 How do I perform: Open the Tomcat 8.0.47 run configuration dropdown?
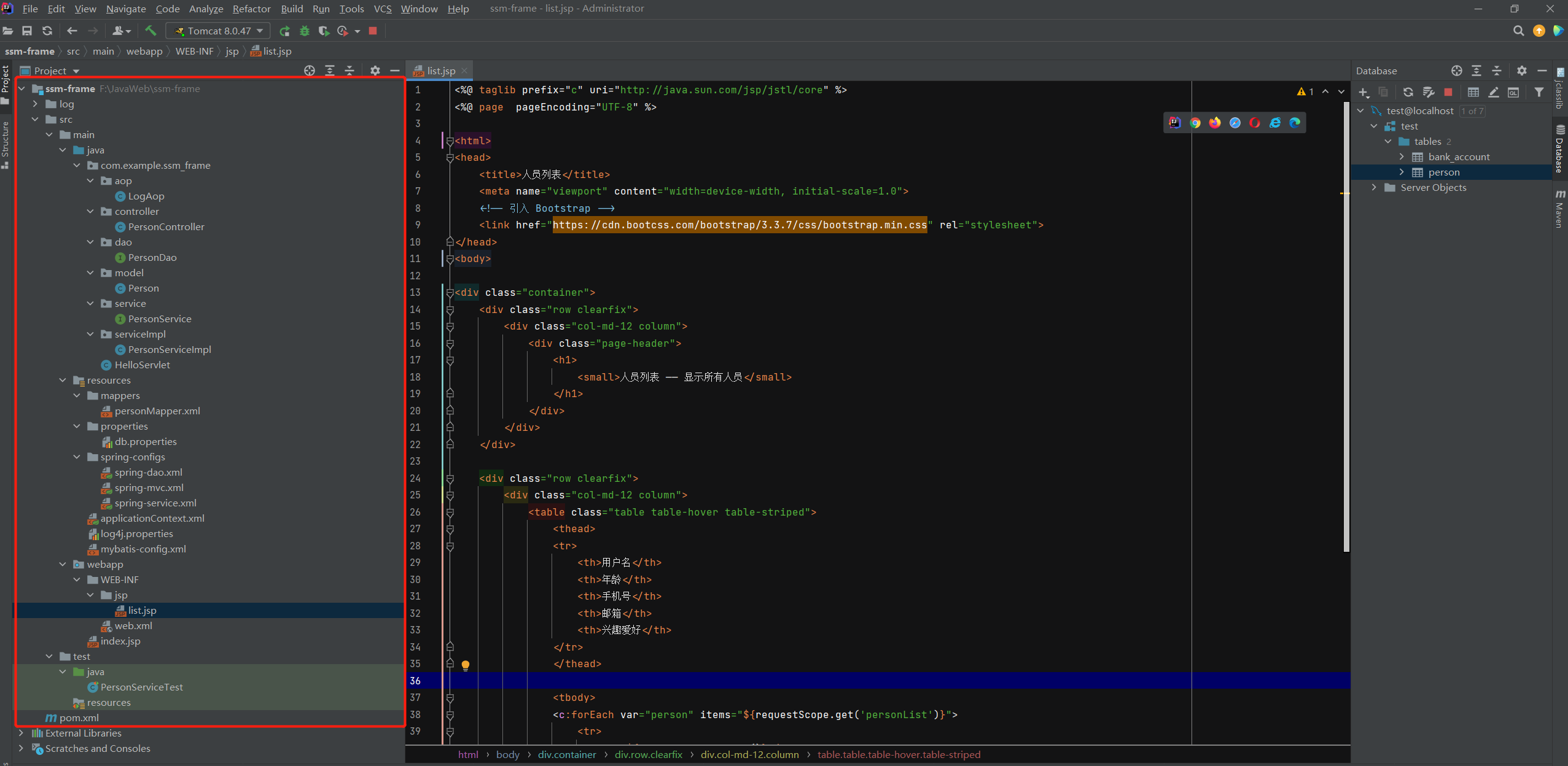point(218,31)
